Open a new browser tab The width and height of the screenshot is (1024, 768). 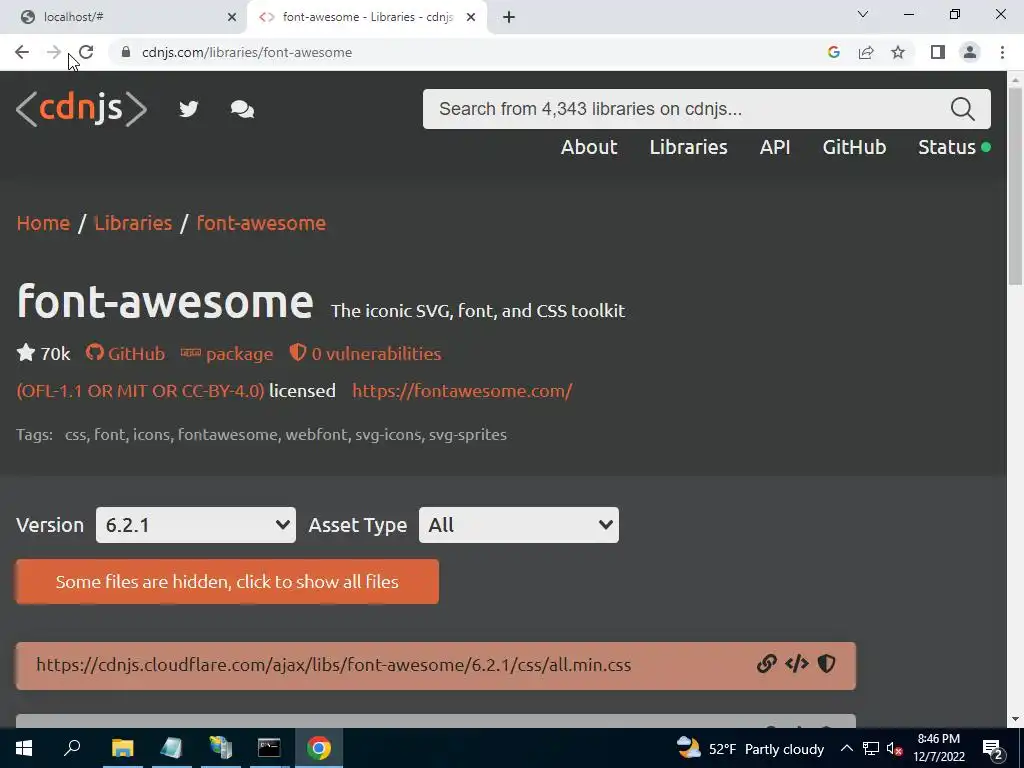click(x=509, y=17)
